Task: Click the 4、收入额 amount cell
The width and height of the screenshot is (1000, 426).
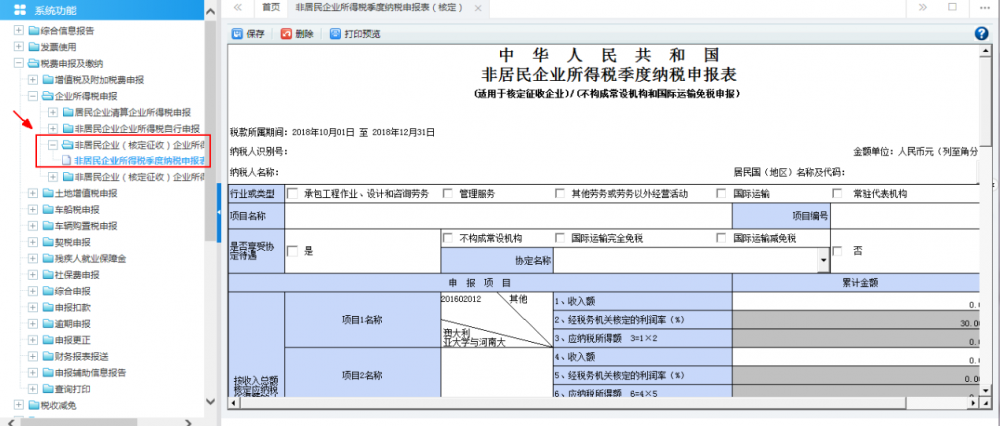Action: pyautogui.click(x=856, y=357)
